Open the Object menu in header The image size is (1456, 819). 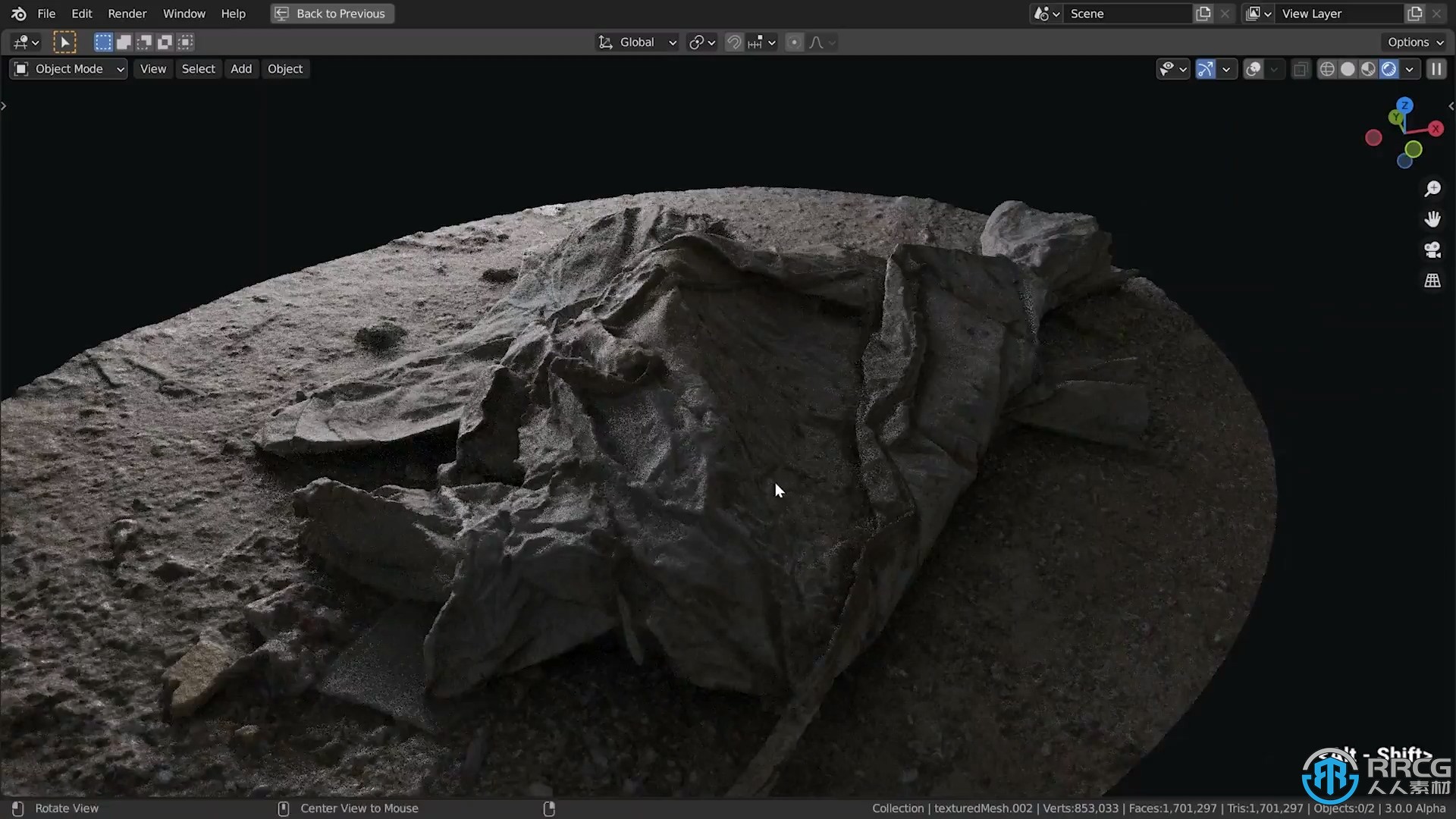(x=285, y=68)
